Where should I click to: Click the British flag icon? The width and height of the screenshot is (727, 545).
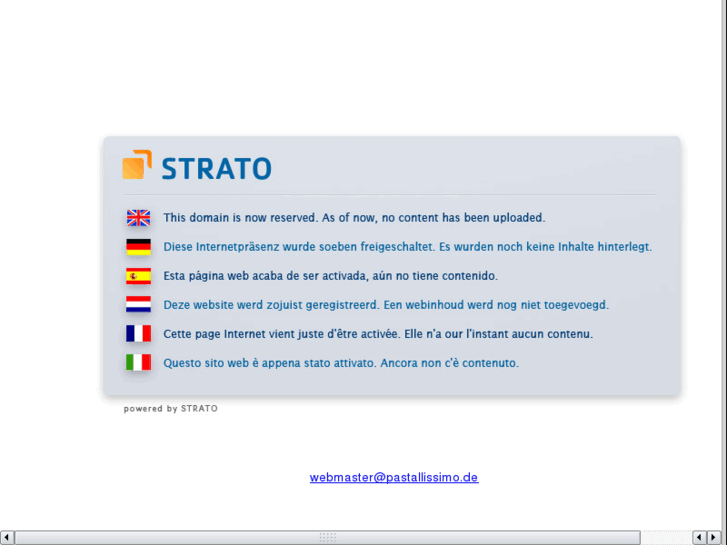pyautogui.click(x=139, y=218)
